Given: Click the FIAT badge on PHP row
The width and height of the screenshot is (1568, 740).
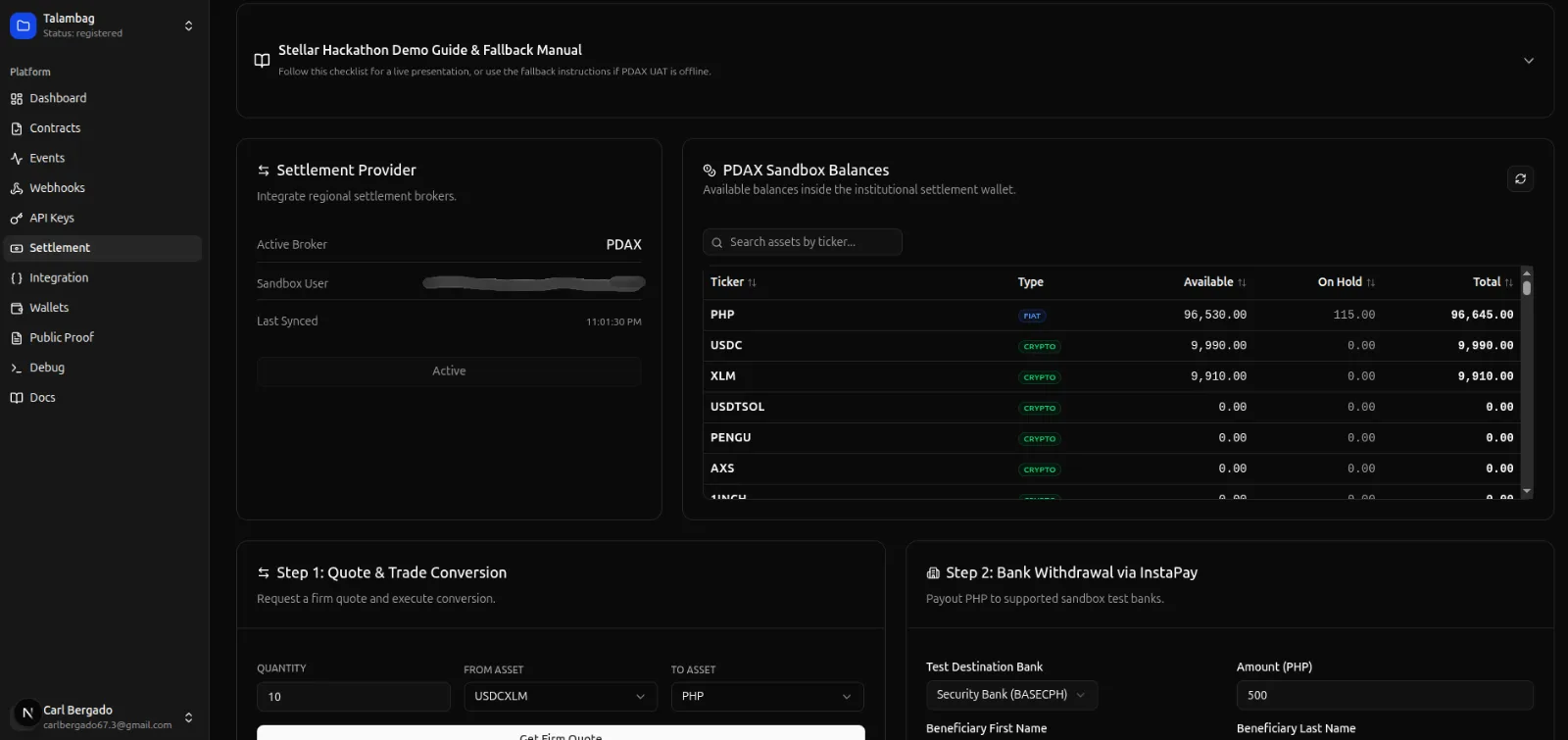Looking at the screenshot, I should click(x=1032, y=316).
